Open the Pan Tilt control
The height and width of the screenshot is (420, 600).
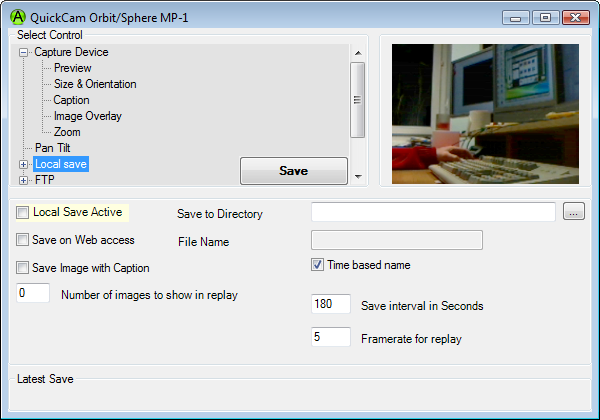(53, 148)
